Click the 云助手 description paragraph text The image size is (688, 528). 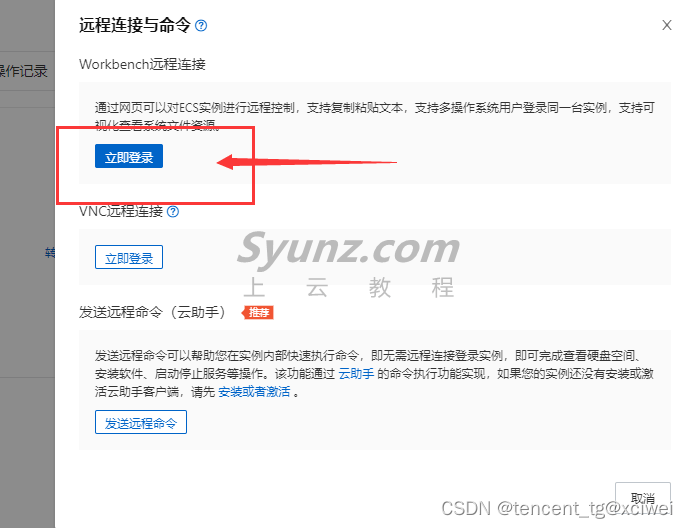coord(375,374)
